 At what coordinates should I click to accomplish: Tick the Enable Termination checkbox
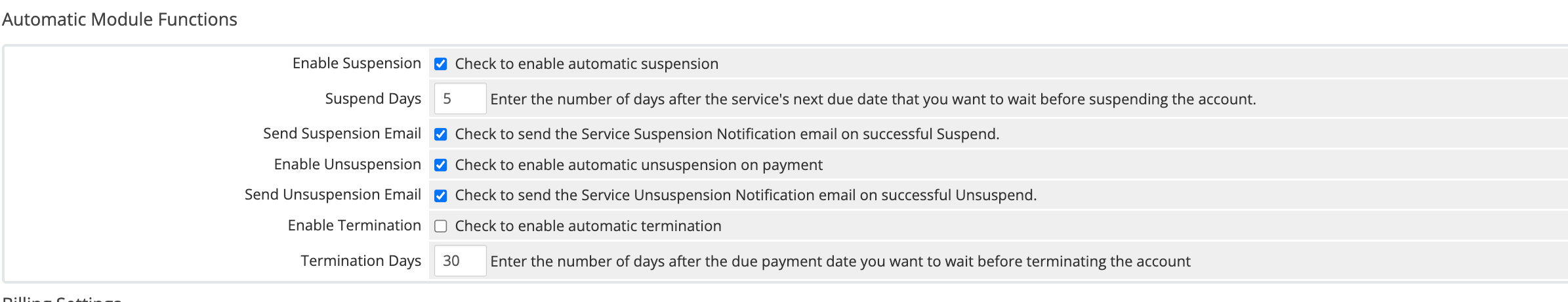pos(441,226)
